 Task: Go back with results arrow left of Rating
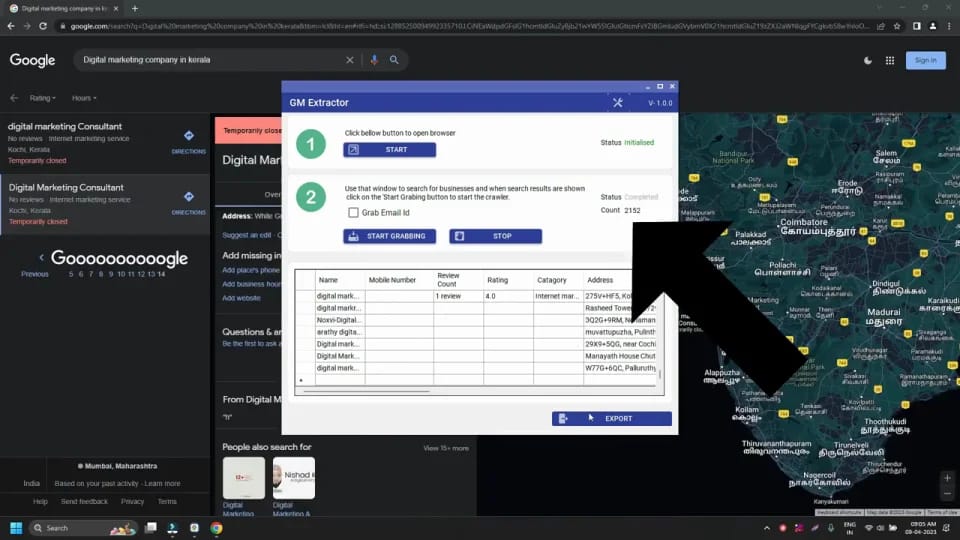pos(13,98)
